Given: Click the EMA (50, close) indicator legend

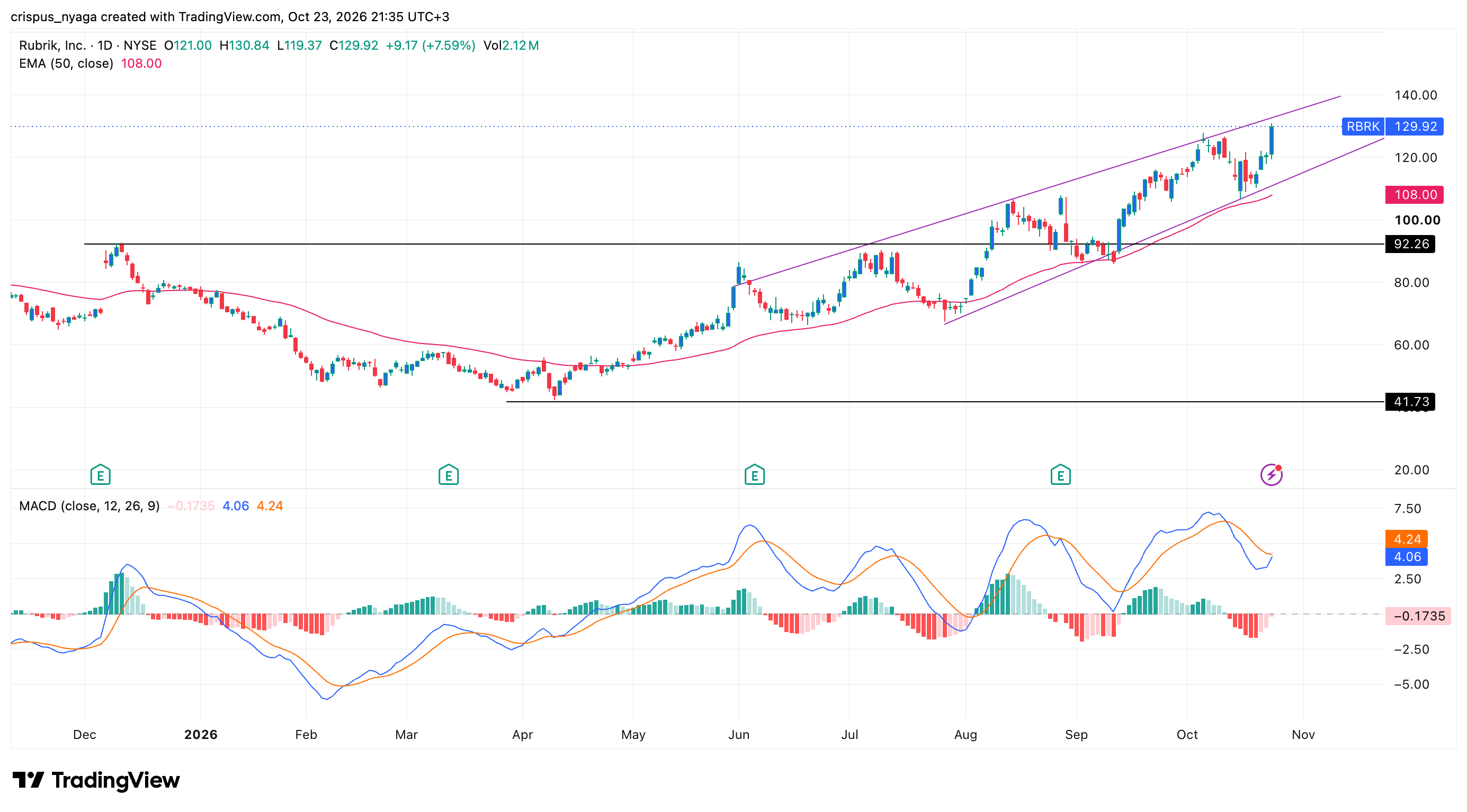Looking at the screenshot, I should (66, 64).
